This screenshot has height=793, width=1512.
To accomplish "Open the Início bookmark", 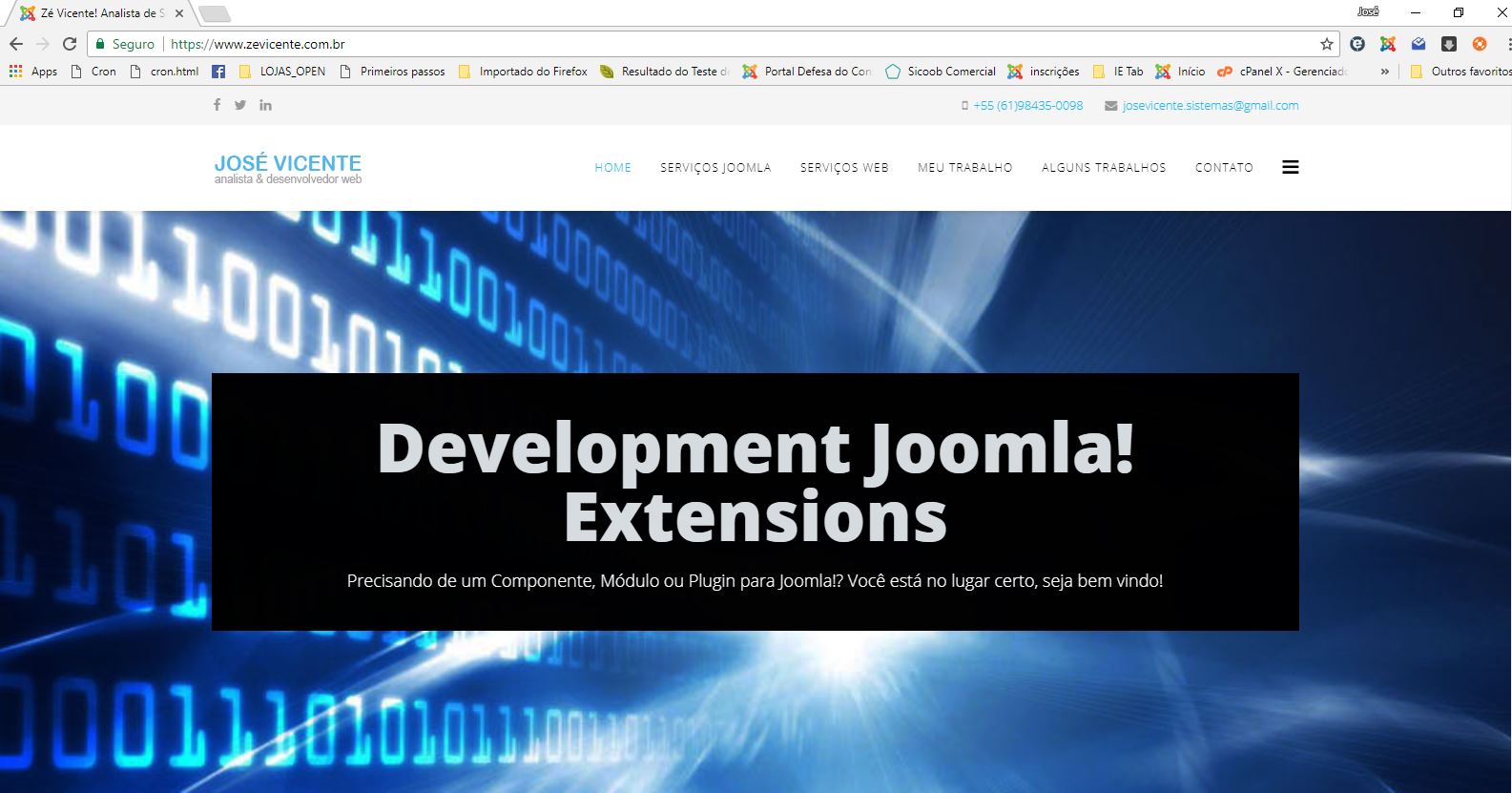I will click(x=1180, y=72).
